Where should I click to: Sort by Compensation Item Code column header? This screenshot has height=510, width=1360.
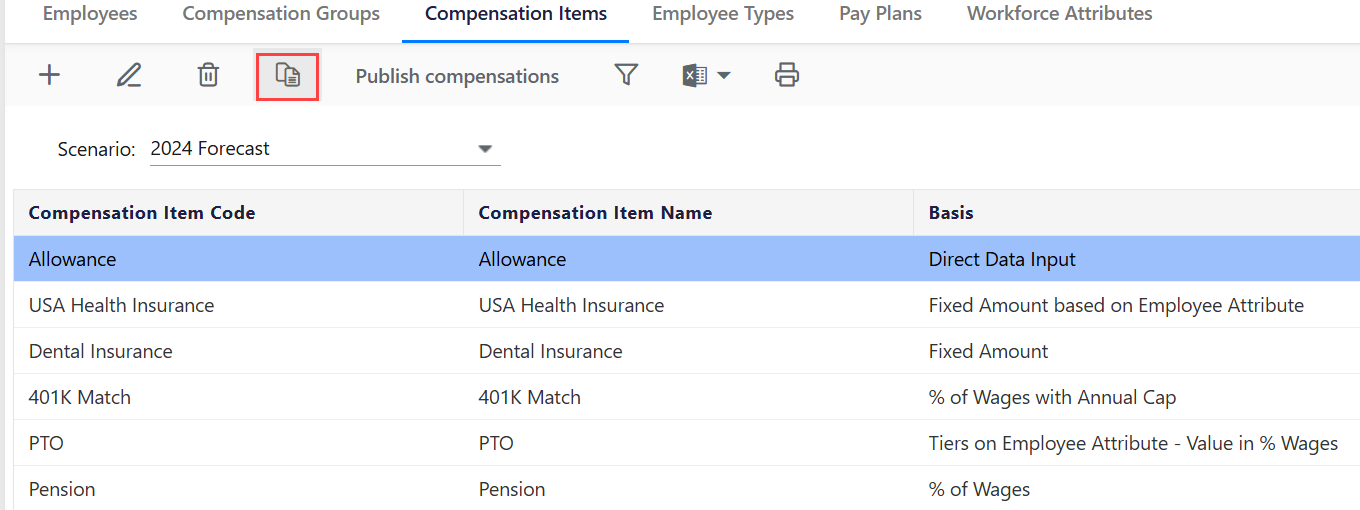click(142, 212)
